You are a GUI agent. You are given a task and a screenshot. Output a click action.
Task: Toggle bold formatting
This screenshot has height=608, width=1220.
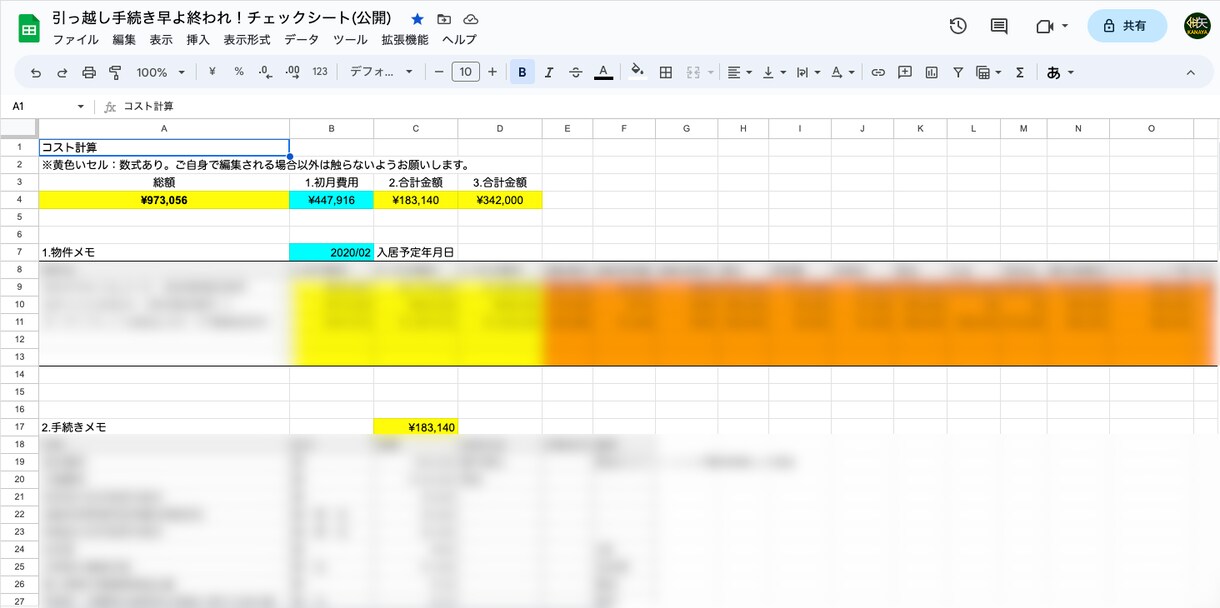click(522, 72)
